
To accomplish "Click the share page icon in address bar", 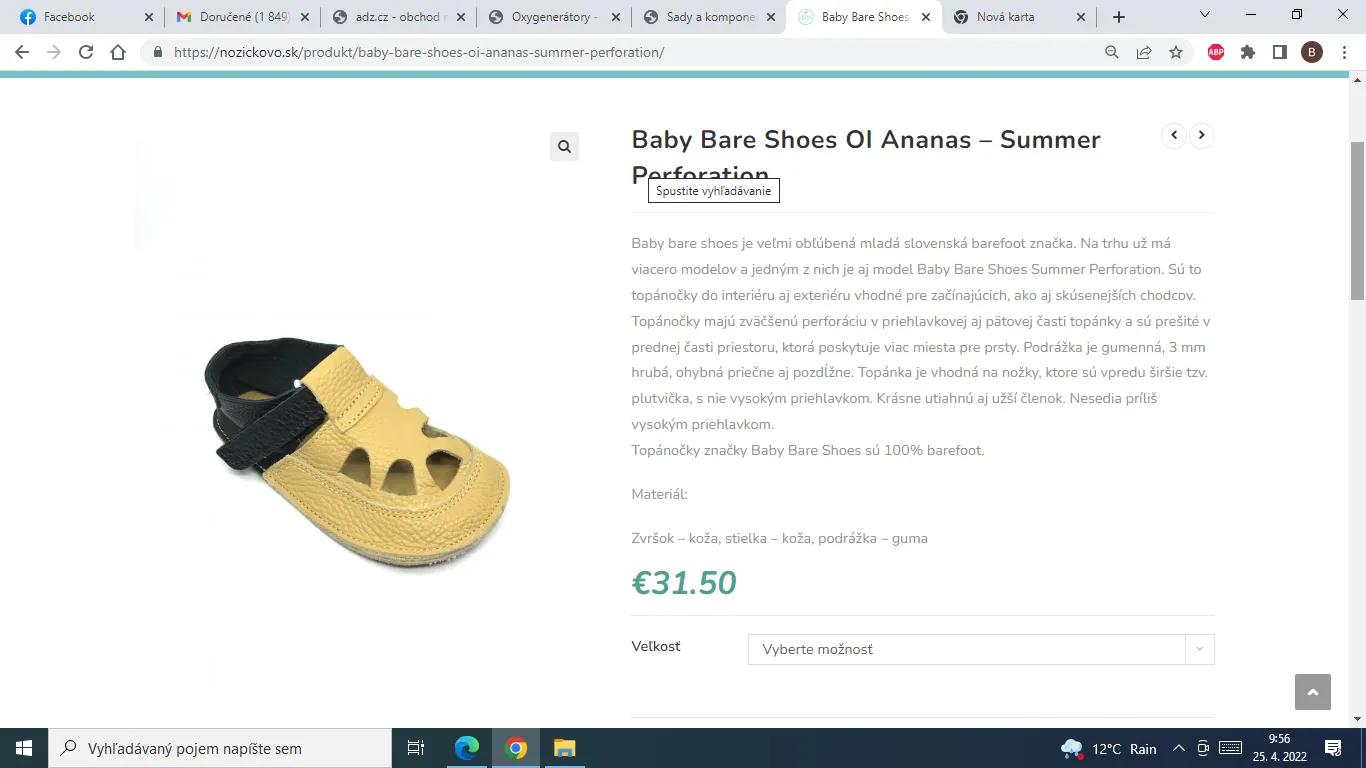I will pos(1144,52).
